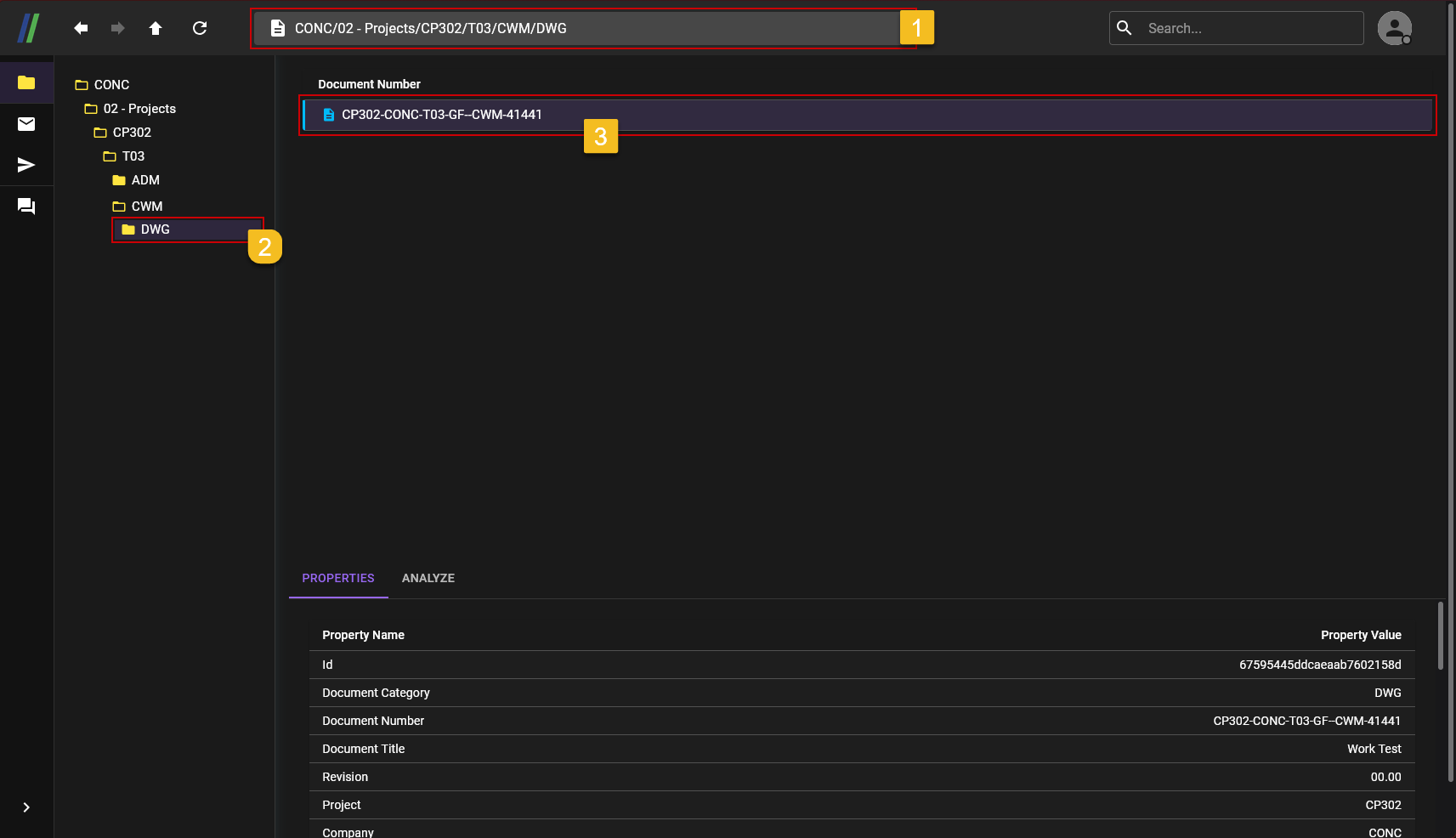The height and width of the screenshot is (838, 1456).
Task: Select the Send/Transmittals icon in sidebar
Action: click(25, 165)
